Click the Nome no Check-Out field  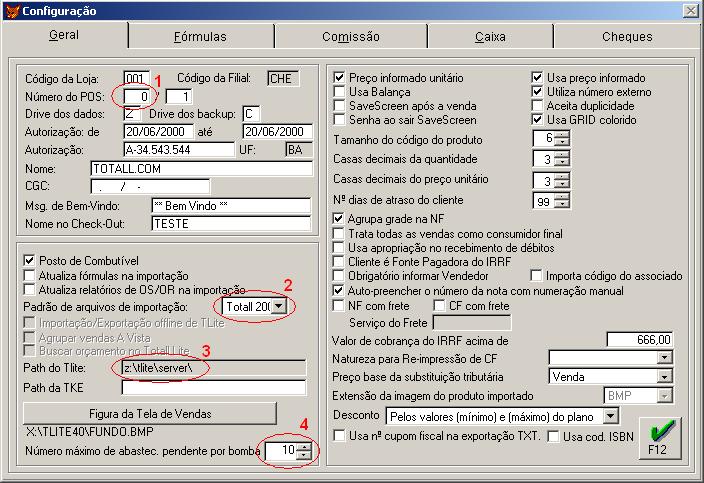[x=231, y=224]
